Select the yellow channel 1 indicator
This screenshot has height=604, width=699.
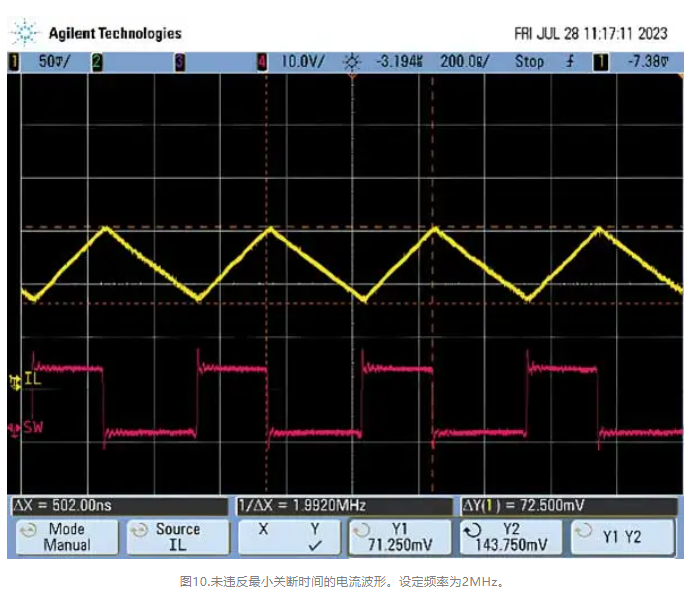(13, 62)
